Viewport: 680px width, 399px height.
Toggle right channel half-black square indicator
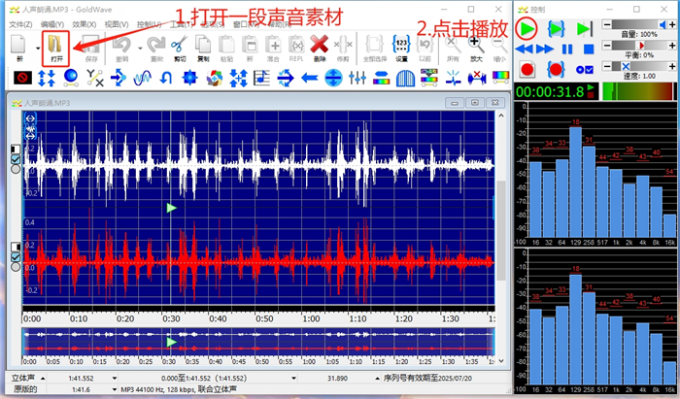[15, 247]
